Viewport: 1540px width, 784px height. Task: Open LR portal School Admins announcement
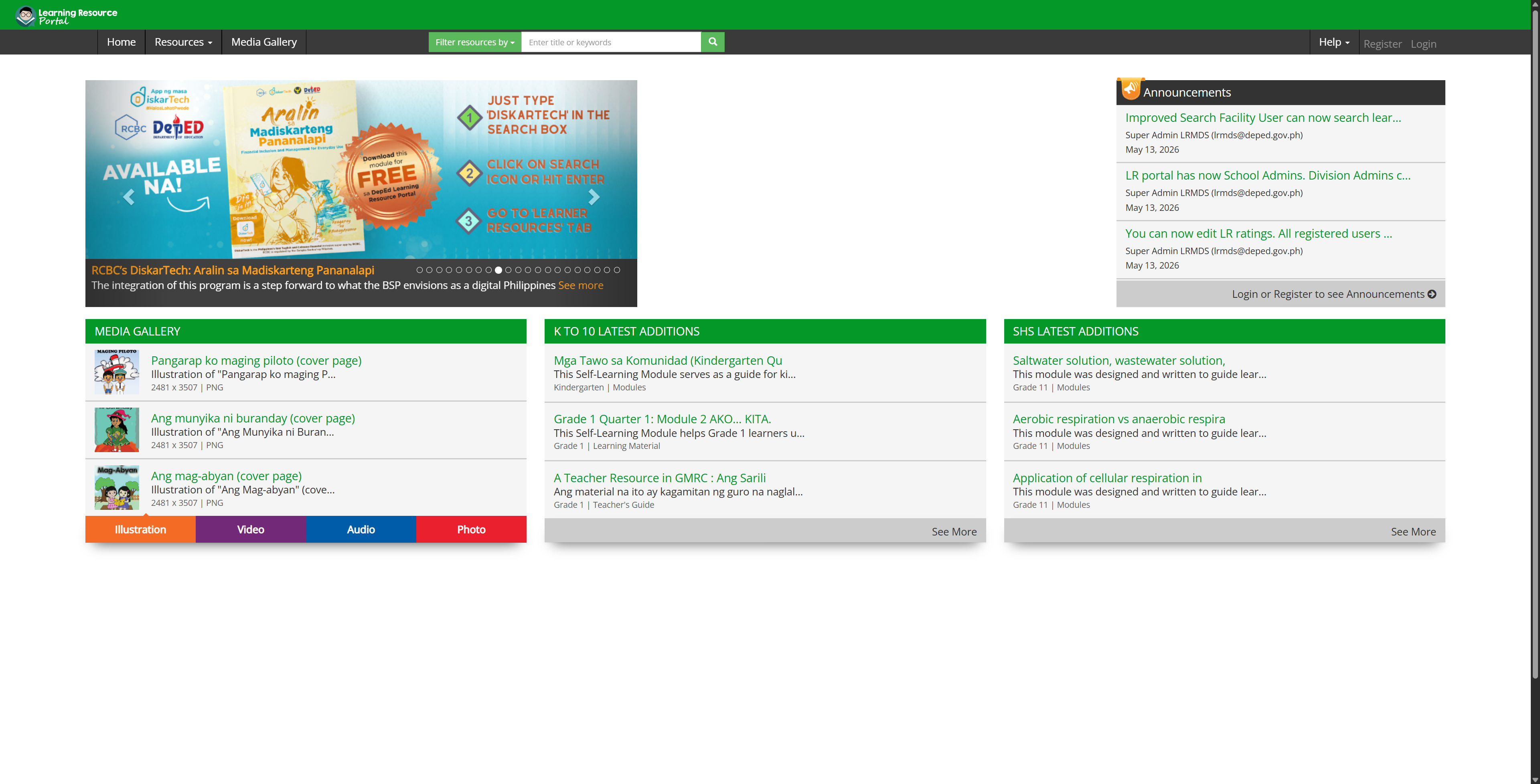click(x=1267, y=175)
